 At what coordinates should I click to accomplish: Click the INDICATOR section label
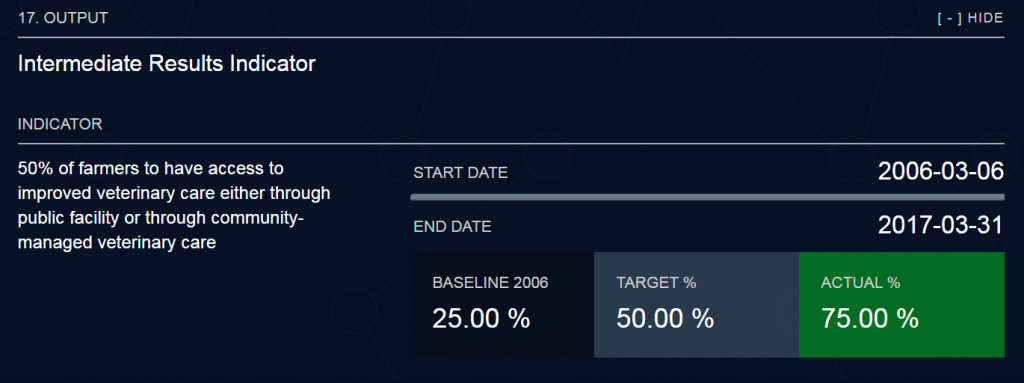[60, 124]
